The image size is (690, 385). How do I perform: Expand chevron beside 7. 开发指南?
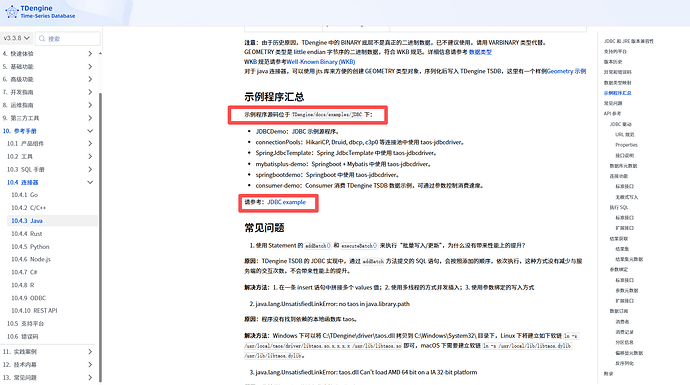click(x=90, y=92)
